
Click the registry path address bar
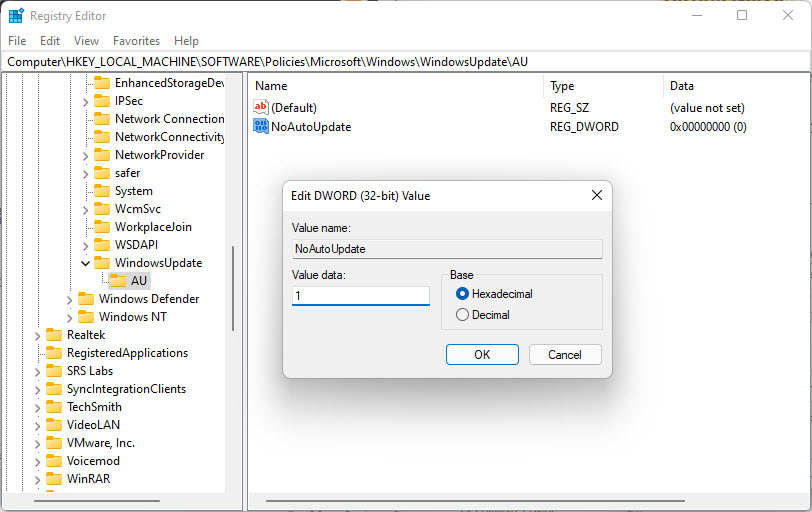click(406, 62)
